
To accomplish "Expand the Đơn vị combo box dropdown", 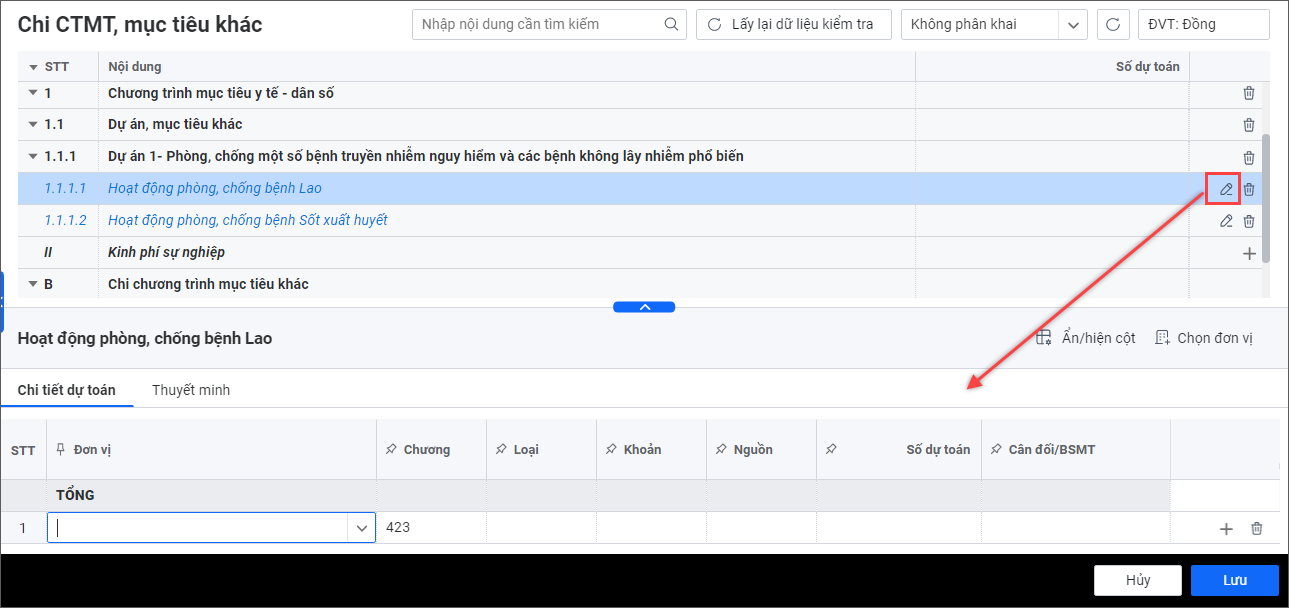I will pyautogui.click(x=361, y=528).
